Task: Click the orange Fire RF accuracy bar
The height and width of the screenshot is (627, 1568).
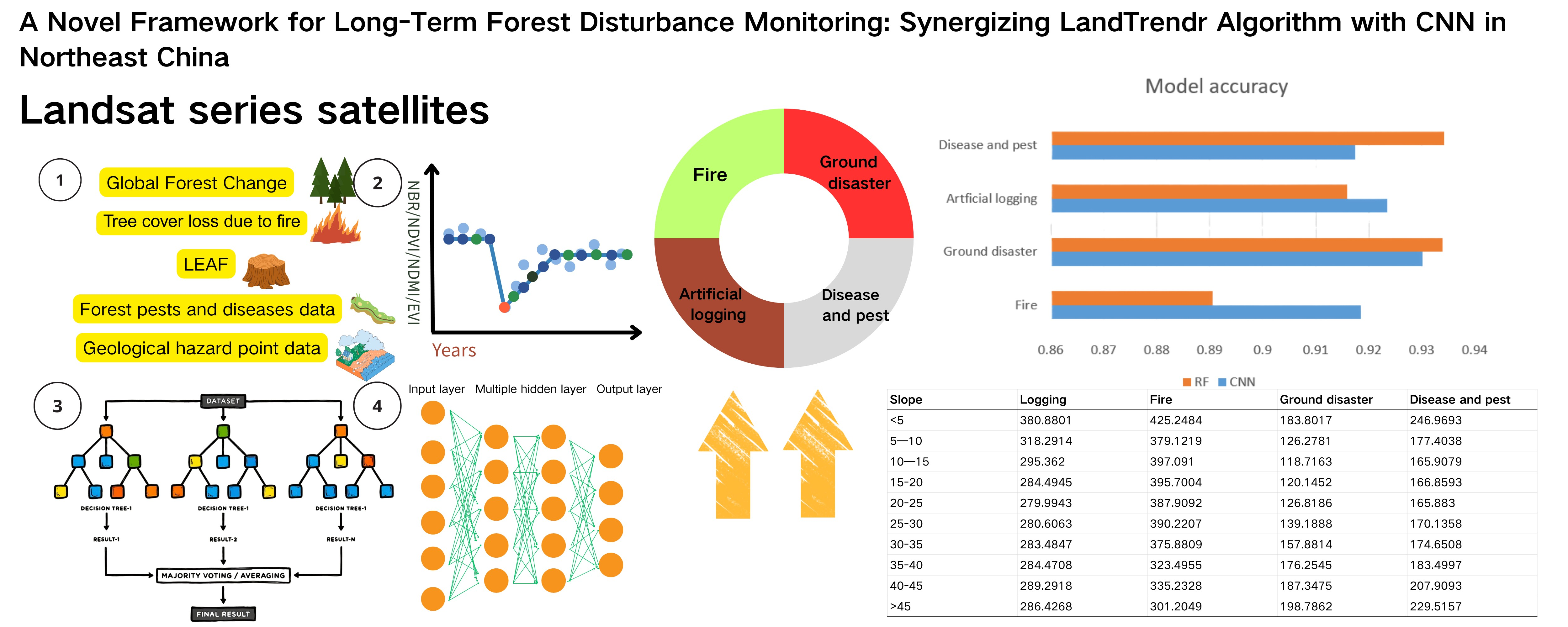Action: tap(1131, 298)
